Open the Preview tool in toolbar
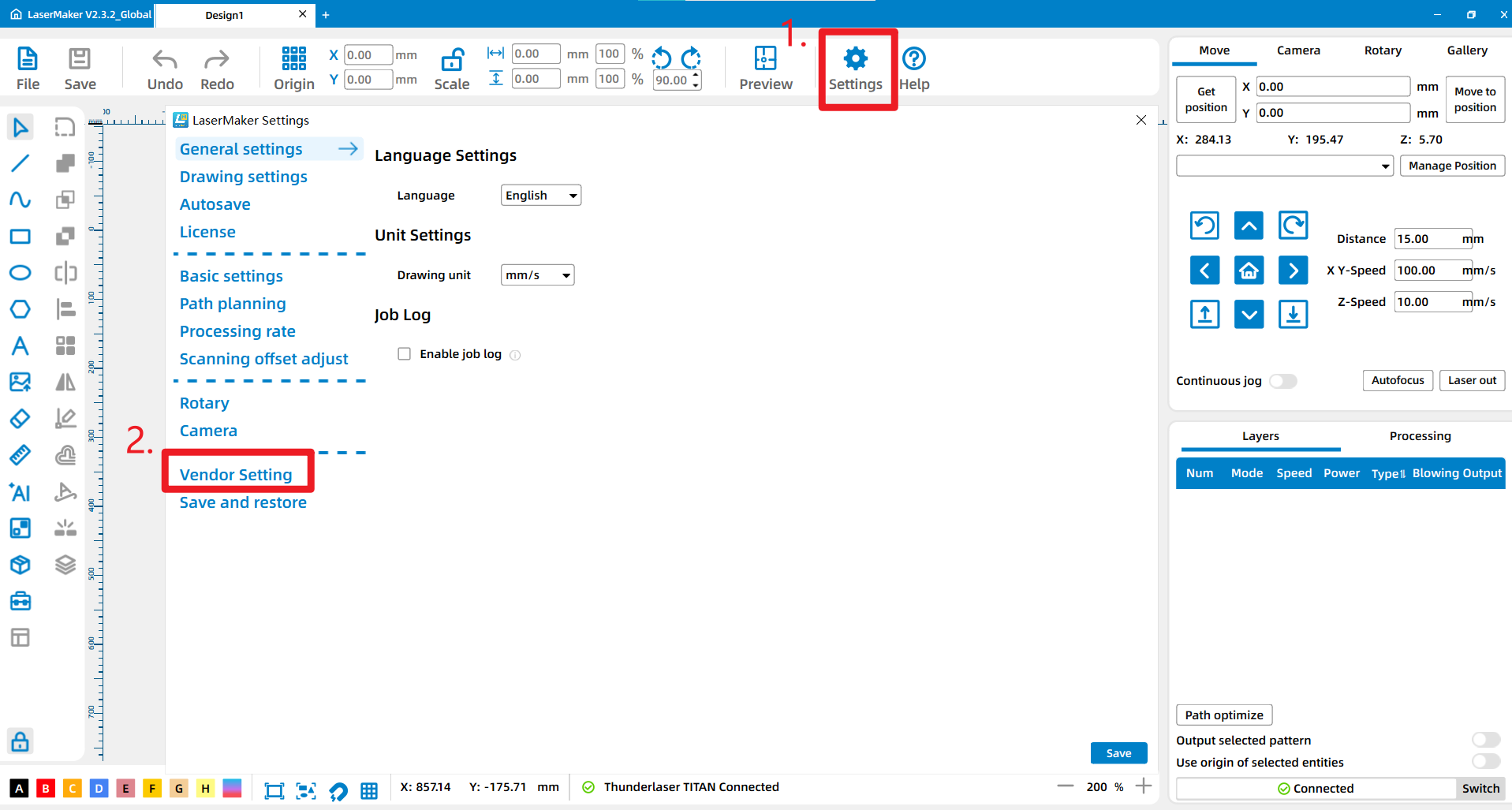This screenshot has width=1512, height=810. click(x=765, y=68)
